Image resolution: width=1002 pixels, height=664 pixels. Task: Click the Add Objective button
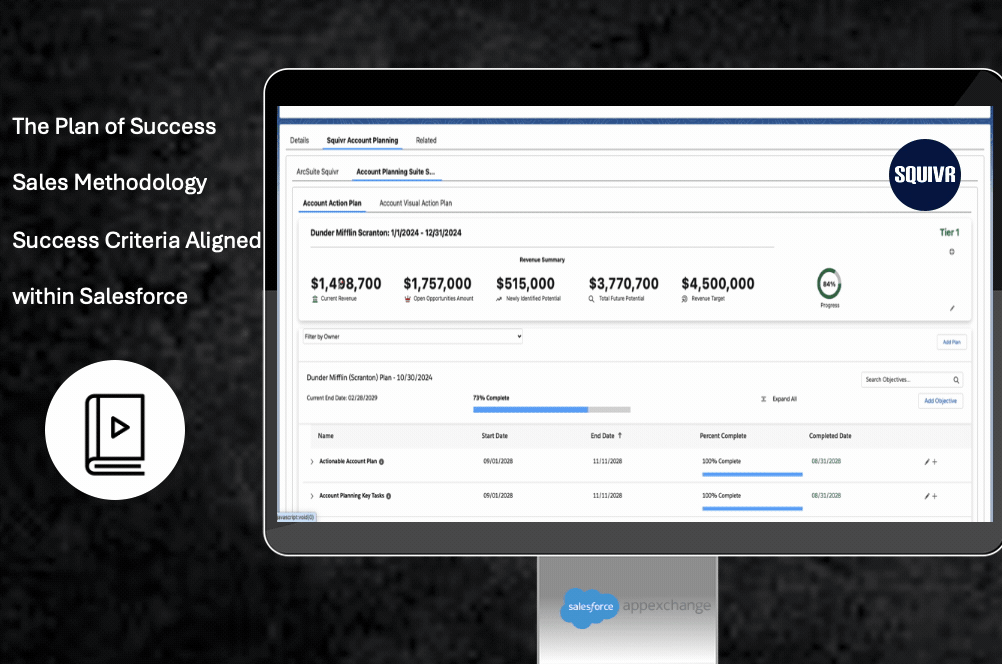click(940, 401)
